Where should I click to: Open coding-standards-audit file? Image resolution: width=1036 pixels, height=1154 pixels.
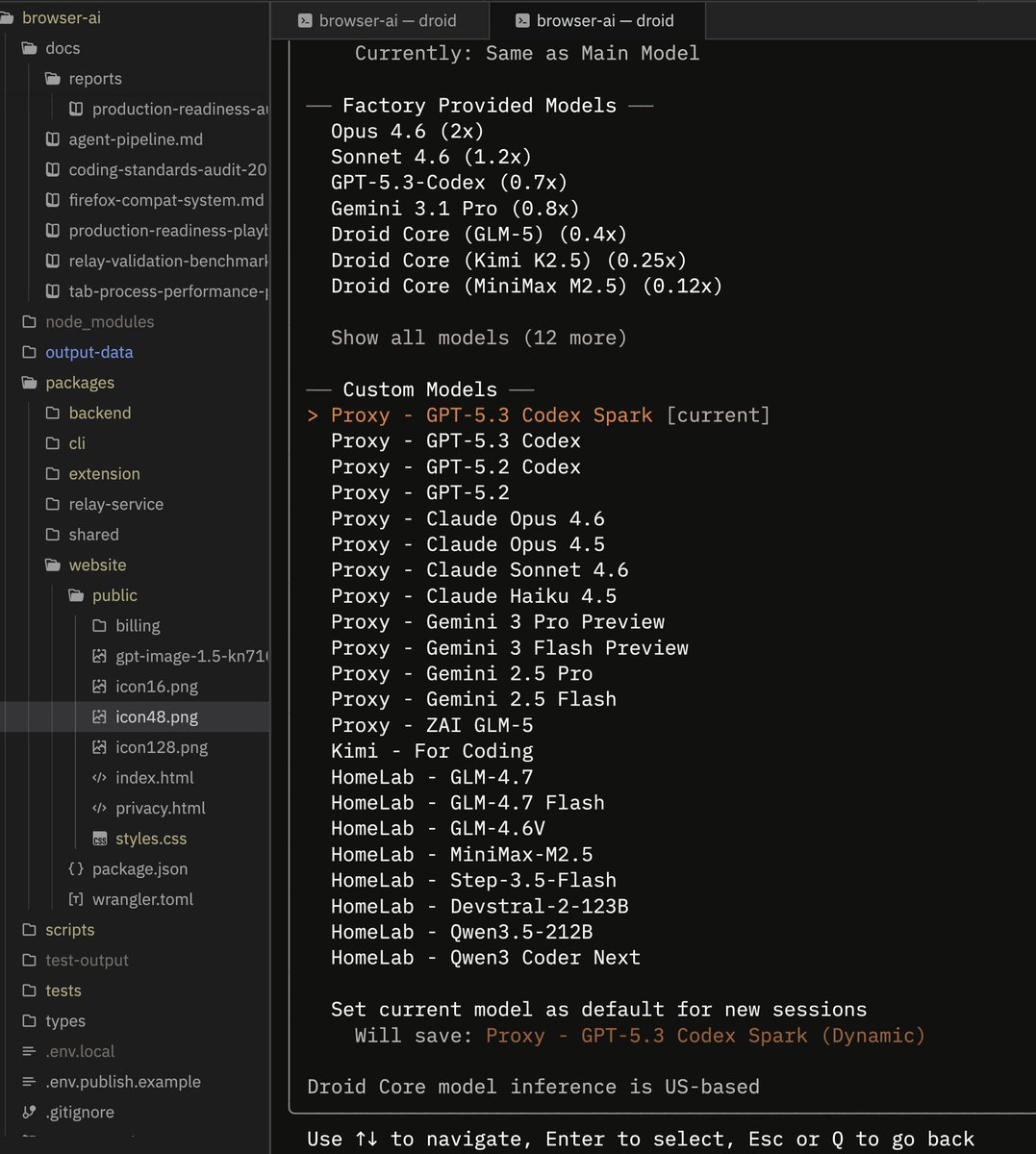[167, 170]
